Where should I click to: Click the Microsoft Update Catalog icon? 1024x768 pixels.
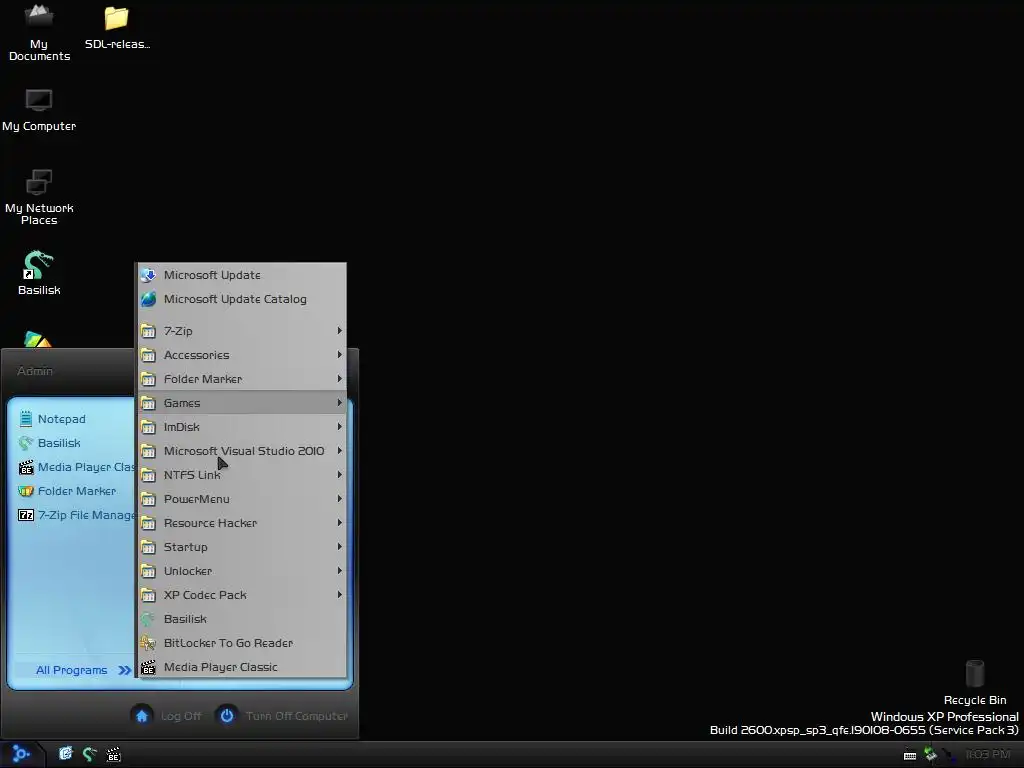tap(148, 299)
